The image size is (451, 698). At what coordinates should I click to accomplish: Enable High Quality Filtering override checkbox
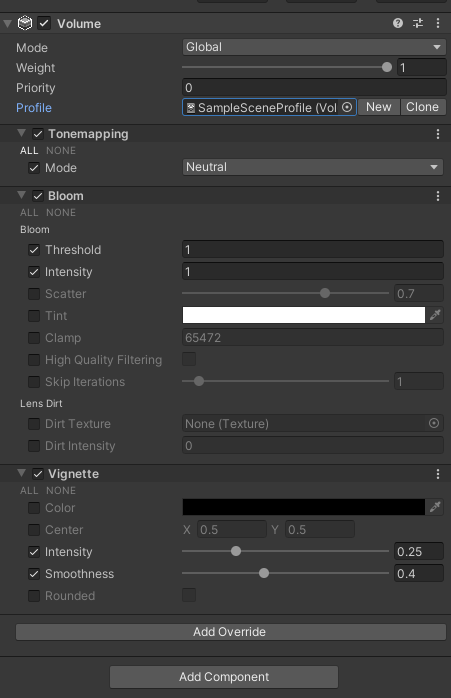point(34,360)
